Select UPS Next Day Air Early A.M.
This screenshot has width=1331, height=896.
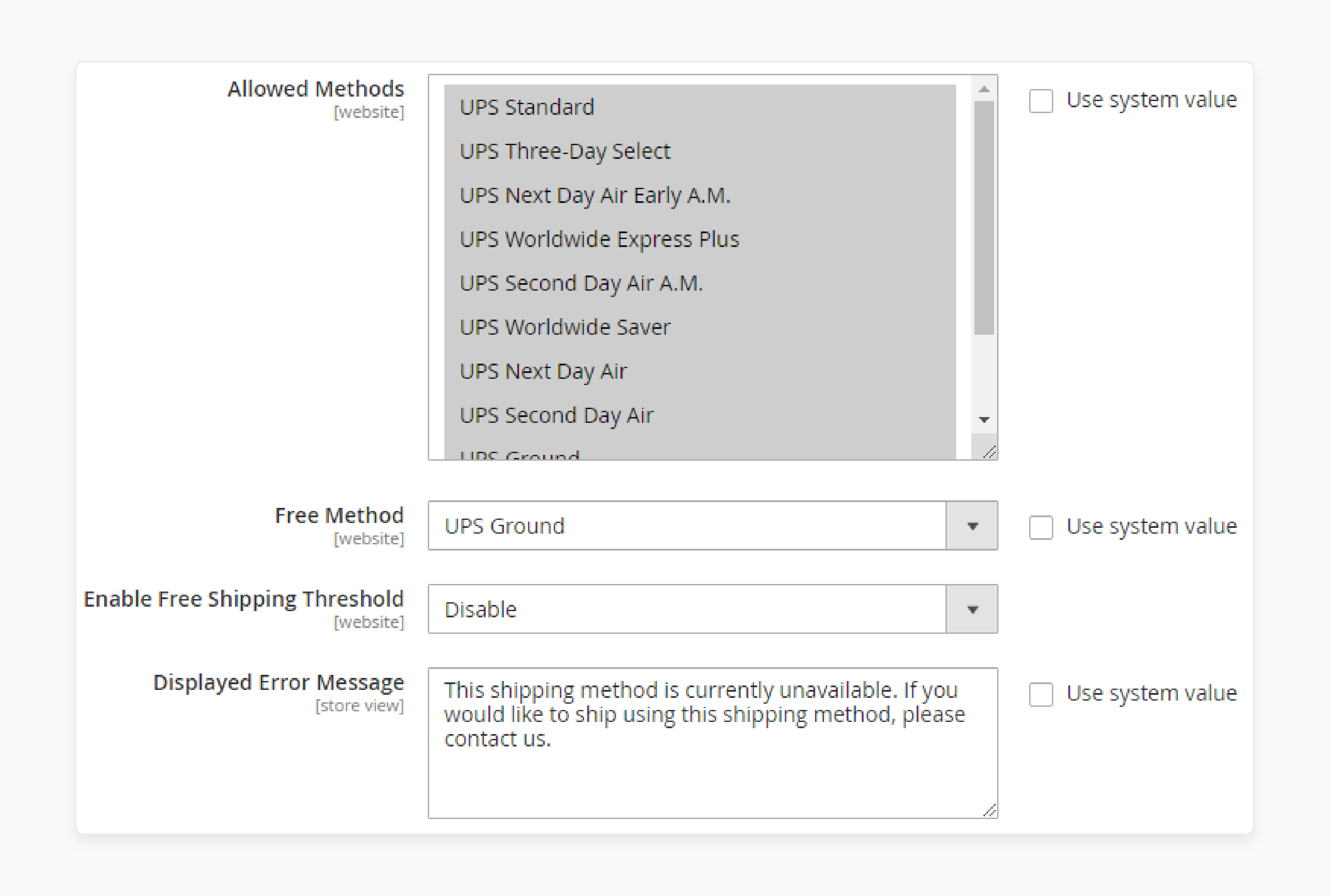pos(699,195)
